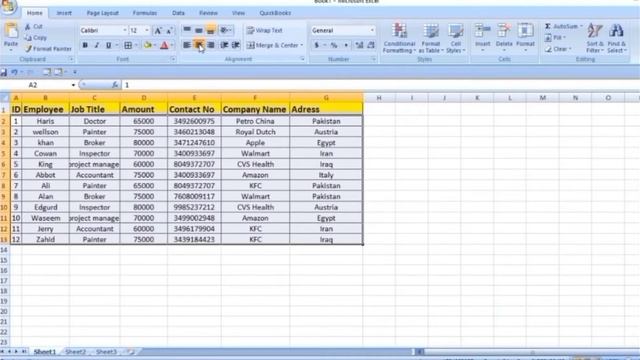640x360 pixels.
Task: Open the General number format dropdown
Action: coord(372,31)
